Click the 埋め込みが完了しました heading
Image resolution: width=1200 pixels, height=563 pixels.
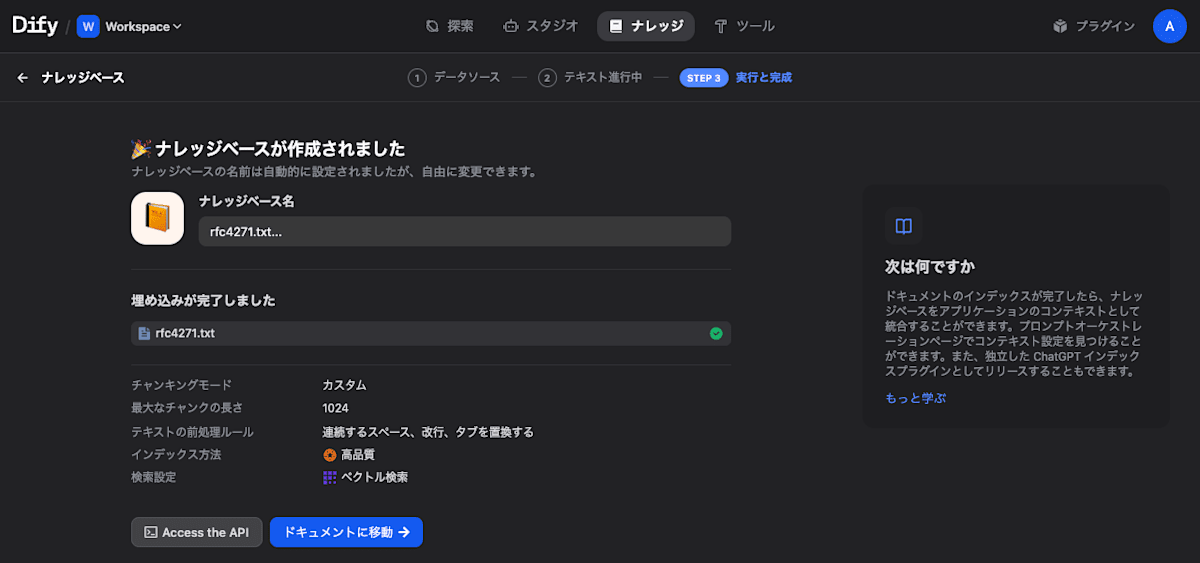204,300
